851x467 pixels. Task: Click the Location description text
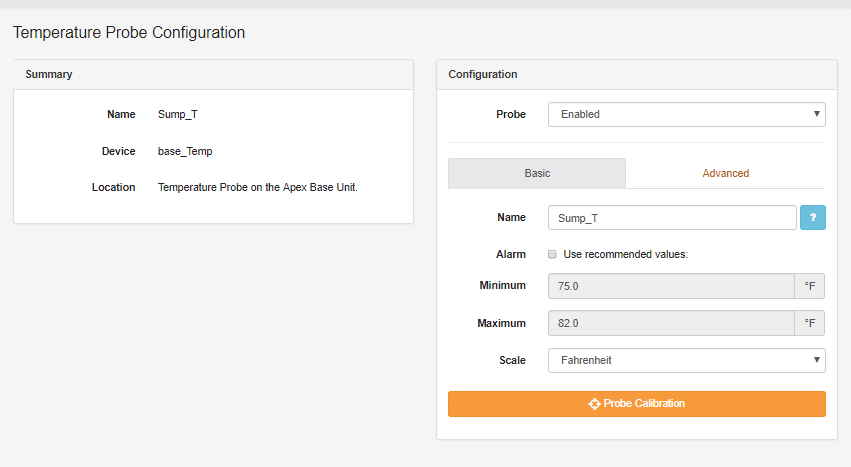point(258,187)
